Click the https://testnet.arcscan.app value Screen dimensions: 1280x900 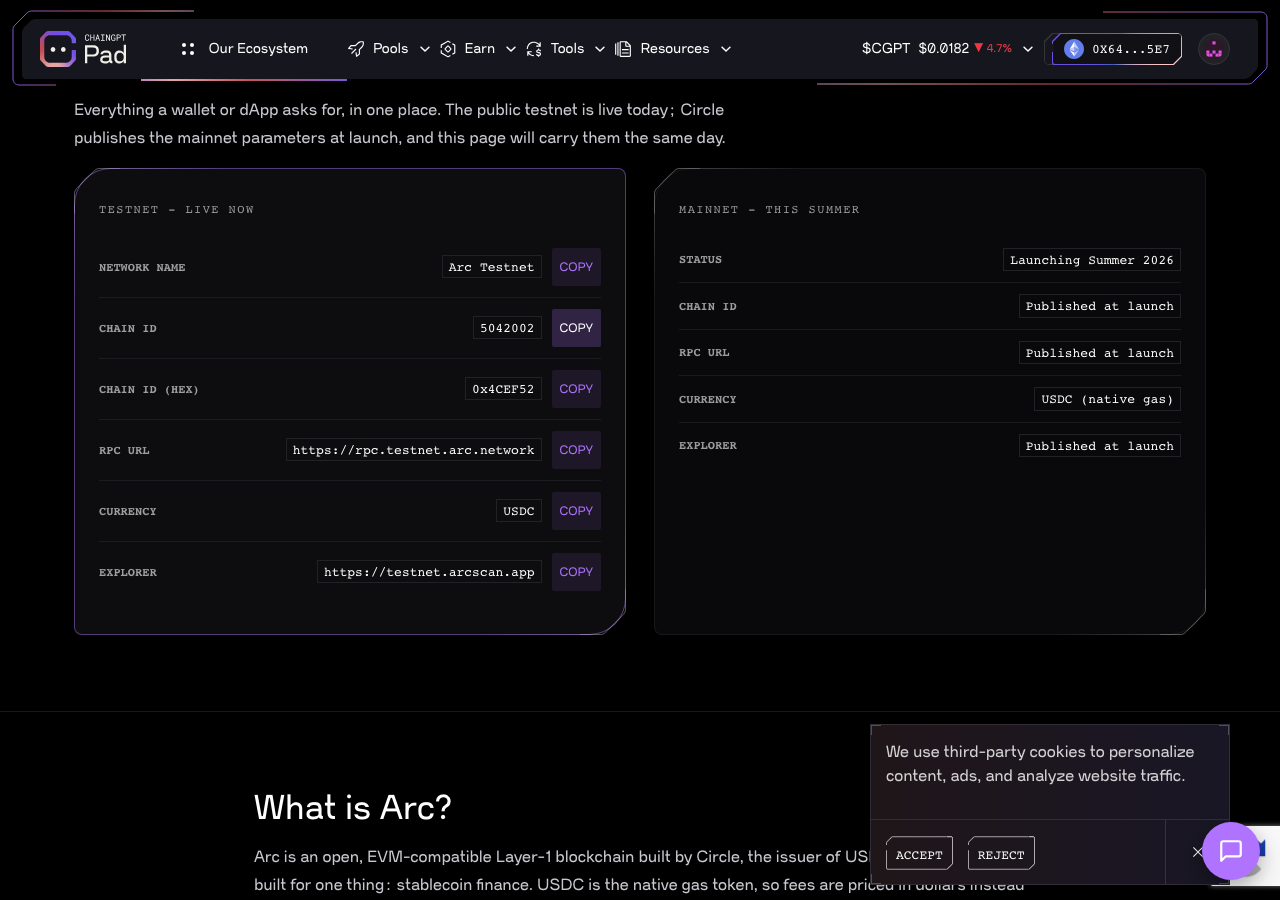[430, 572]
